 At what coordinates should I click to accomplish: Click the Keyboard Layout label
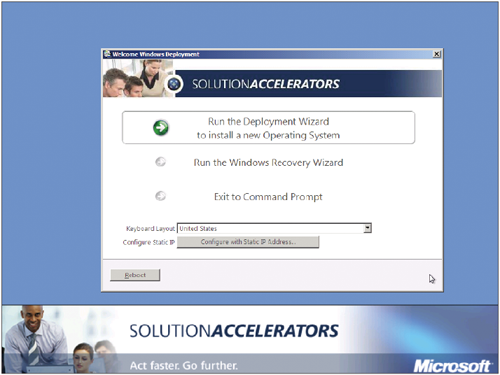150,229
